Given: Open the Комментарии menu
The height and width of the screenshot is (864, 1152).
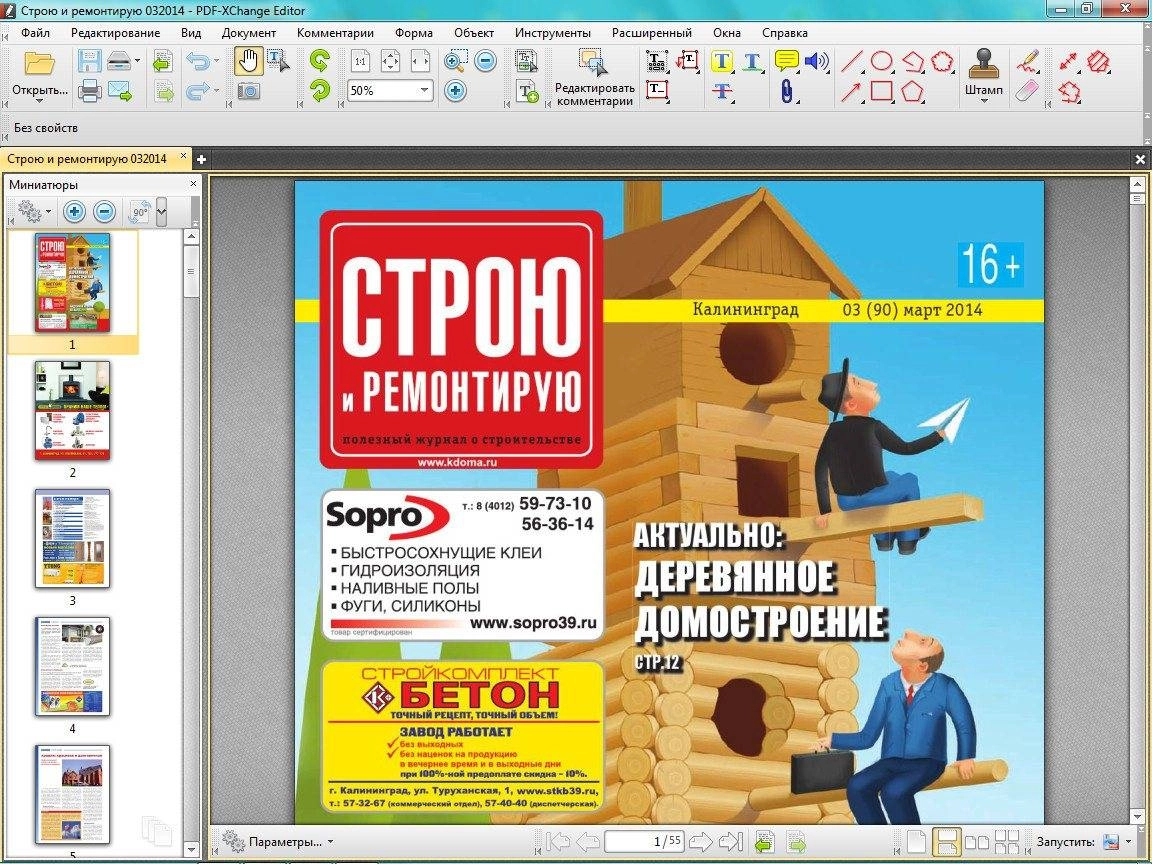Looking at the screenshot, I should point(335,33).
